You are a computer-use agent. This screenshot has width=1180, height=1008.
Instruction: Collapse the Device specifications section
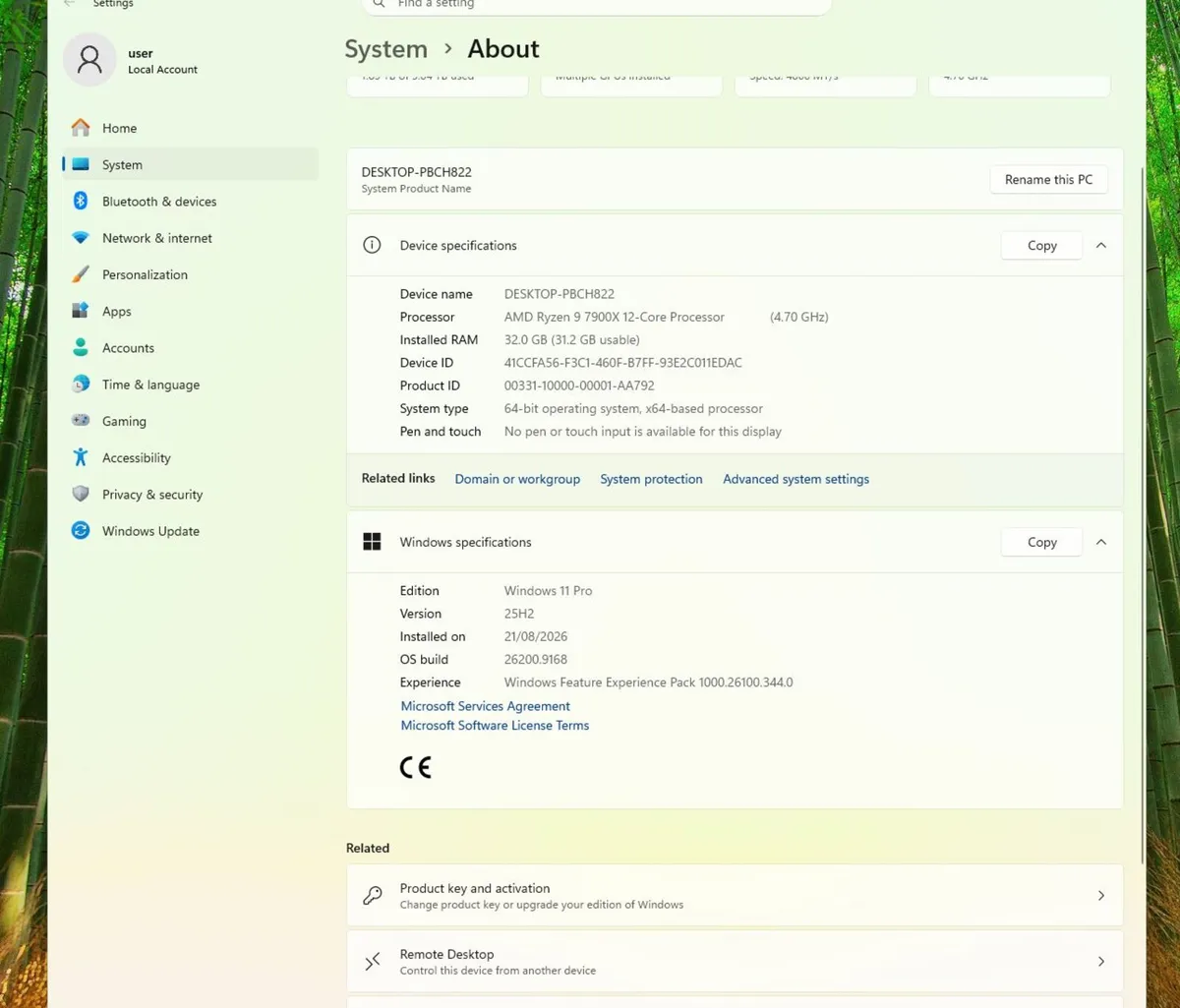click(1101, 246)
